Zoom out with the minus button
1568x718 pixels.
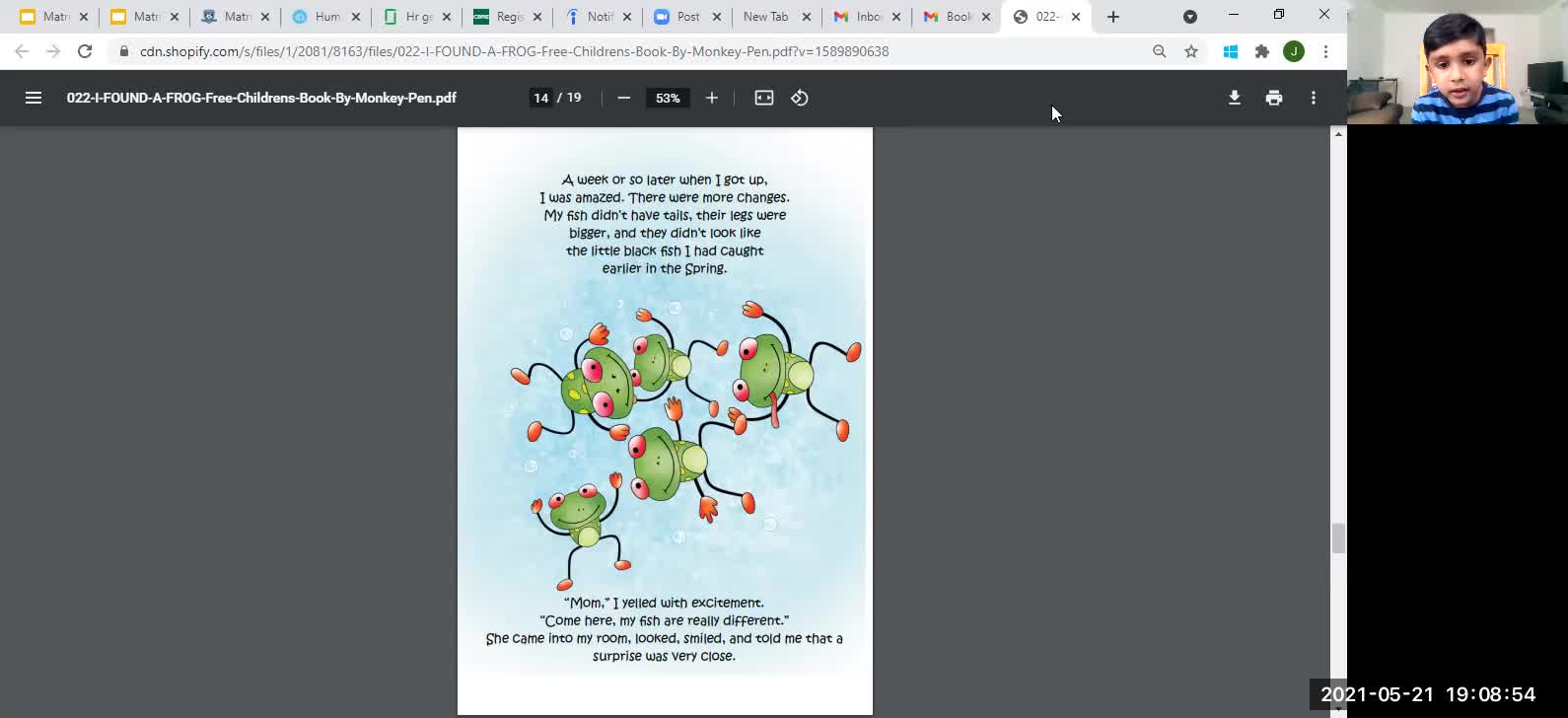pos(623,98)
